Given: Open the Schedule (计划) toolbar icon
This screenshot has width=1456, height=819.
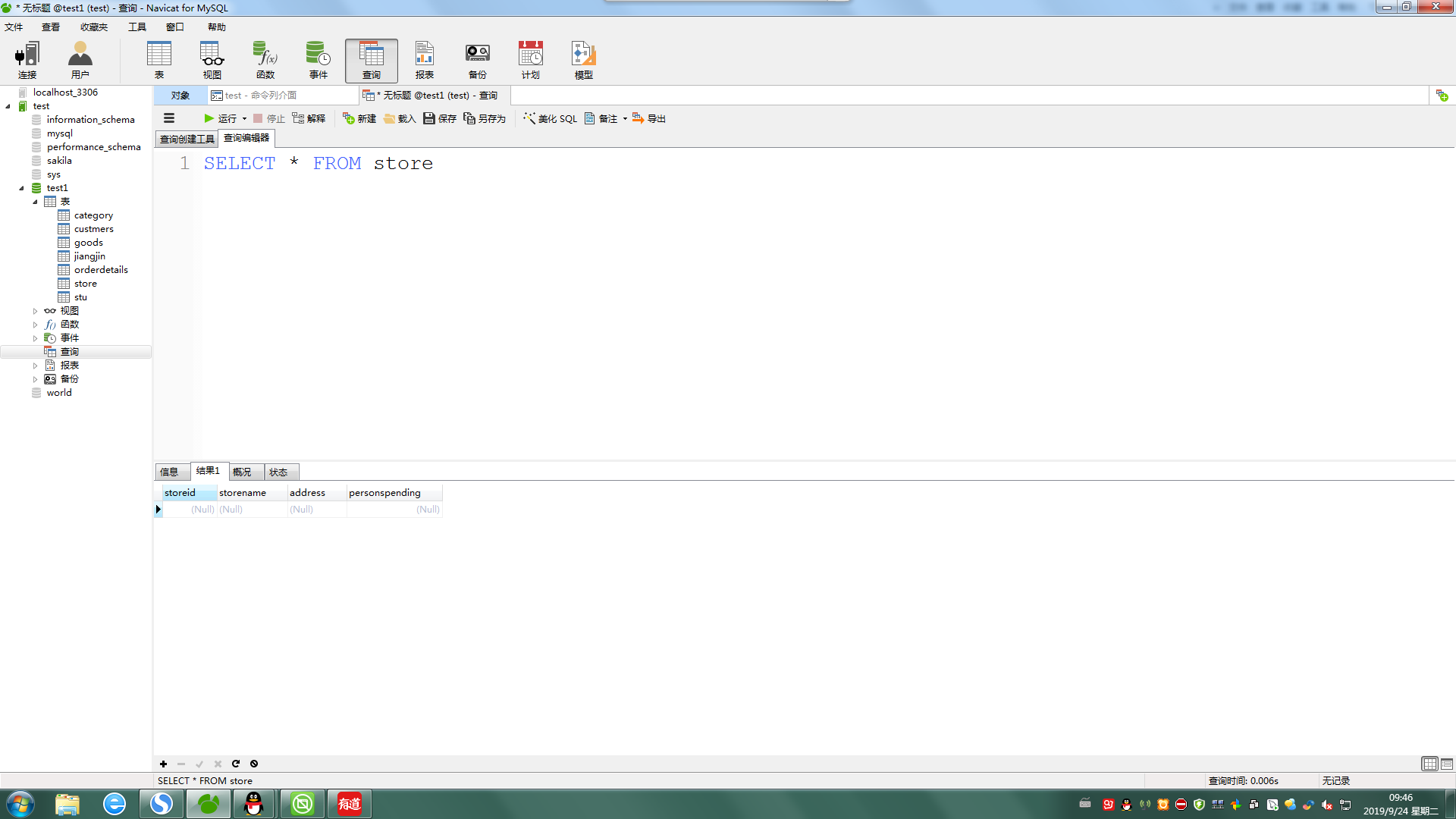Looking at the screenshot, I should 531,61.
